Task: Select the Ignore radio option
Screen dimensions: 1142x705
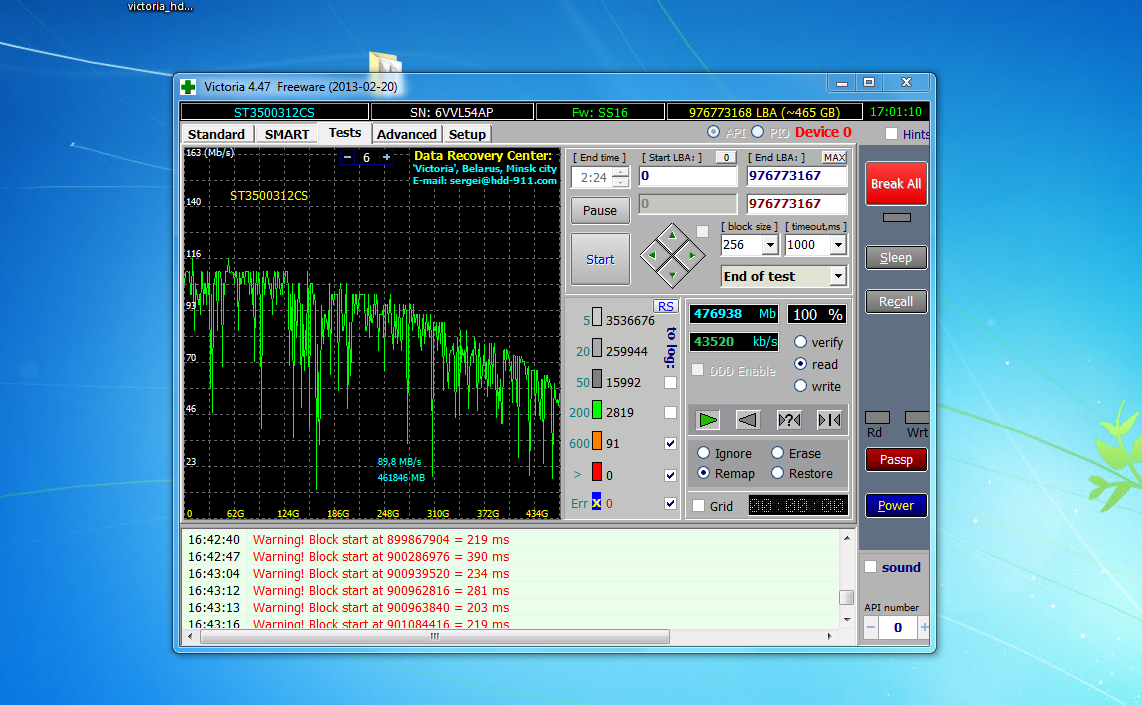Action: pyautogui.click(x=704, y=453)
